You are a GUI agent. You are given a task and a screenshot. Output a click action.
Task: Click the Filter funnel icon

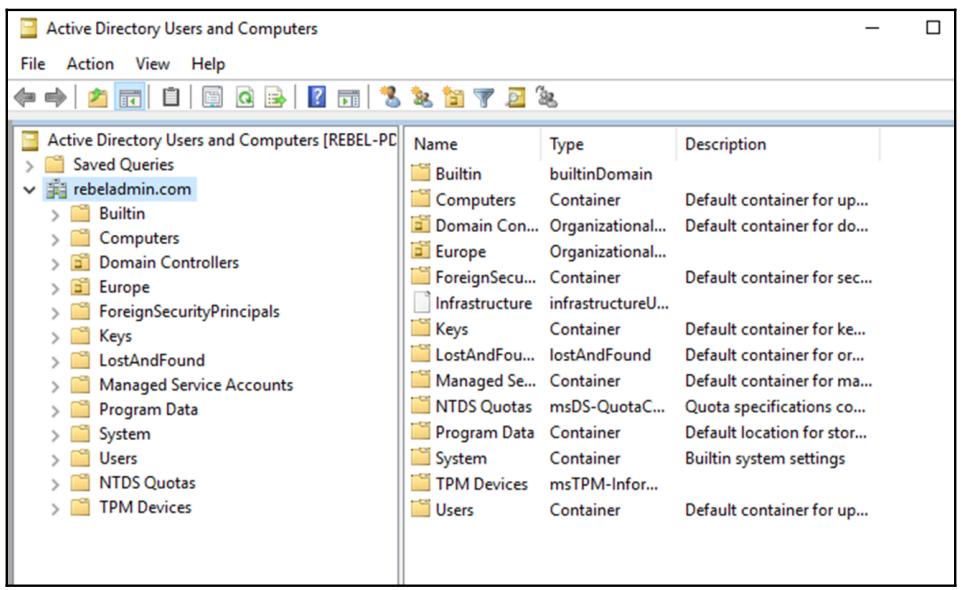[x=484, y=97]
